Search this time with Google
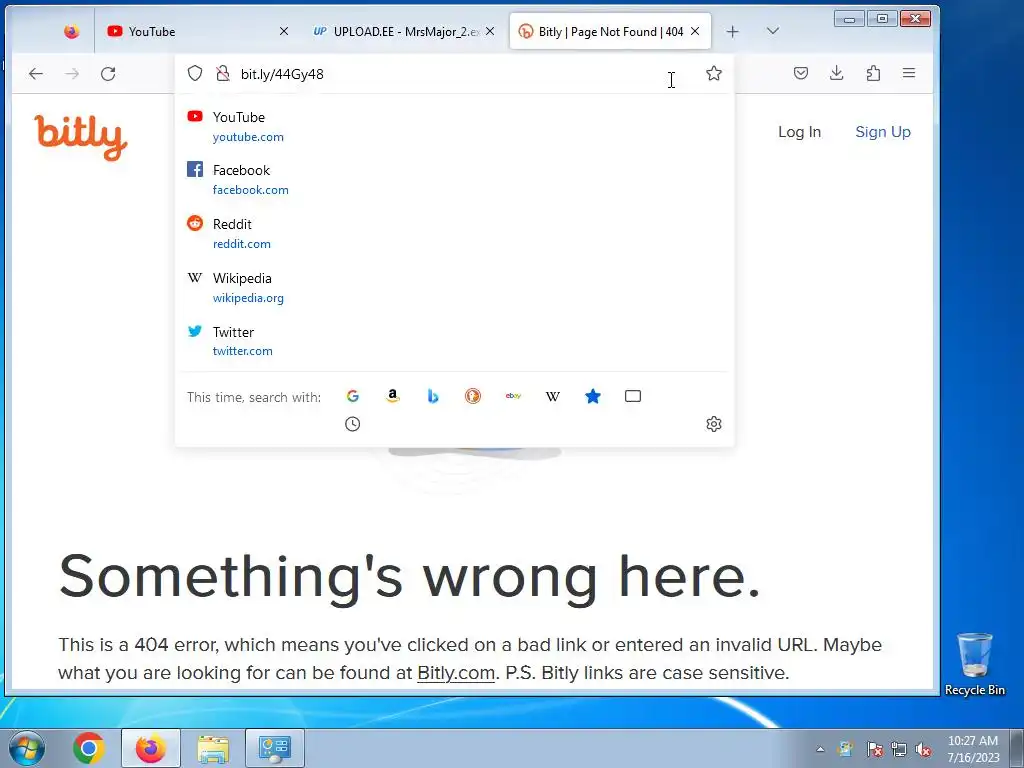Image resolution: width=1024 pixels, height=768 pixels. [353, 396]
